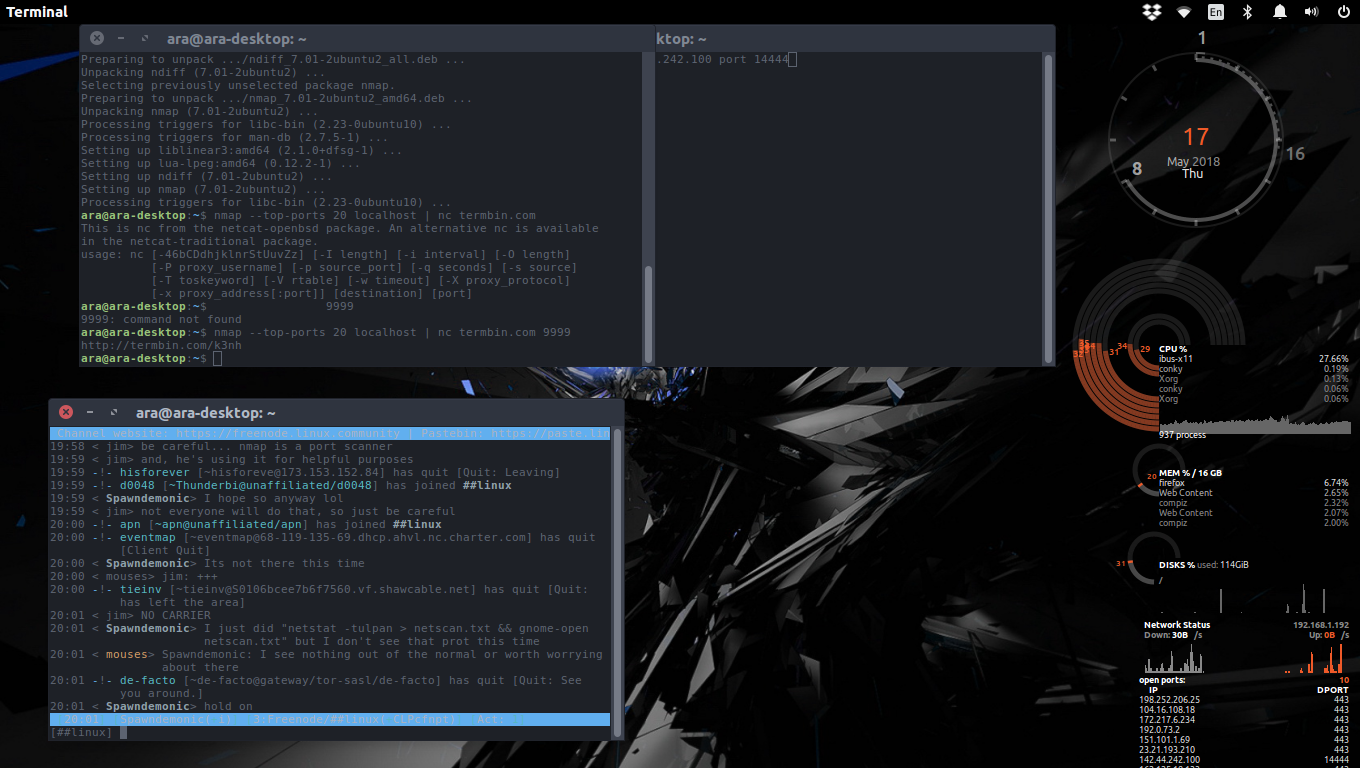The image size is (1360, 768).
Task: Click 'Setting up lua-lpeg:amd64 (0.12.2-1)' line
Action: (220, 163)
